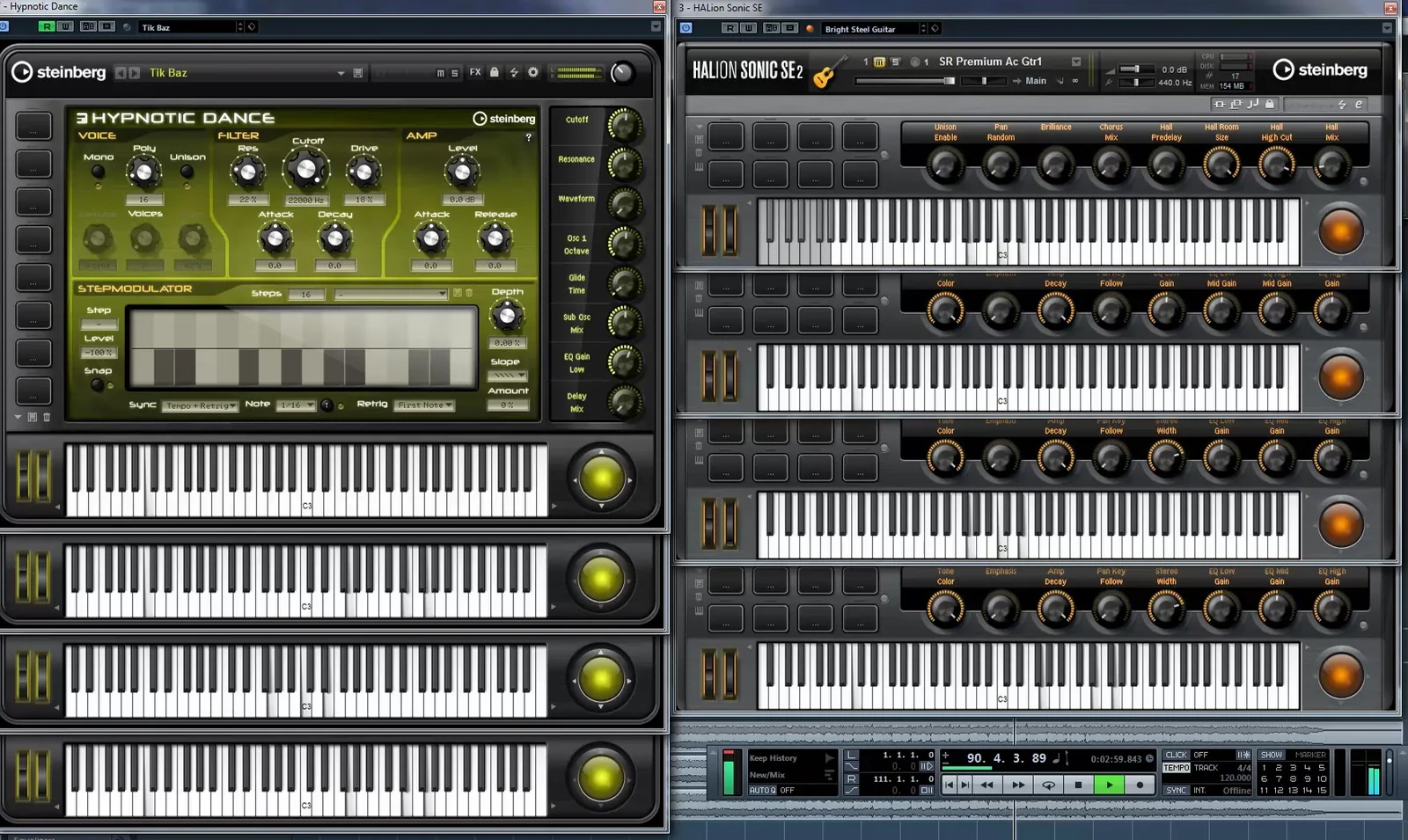Open the gear settings in Hypnotic Dance
This screenshot has width=1408, height=840.
[x=533, y=72]
